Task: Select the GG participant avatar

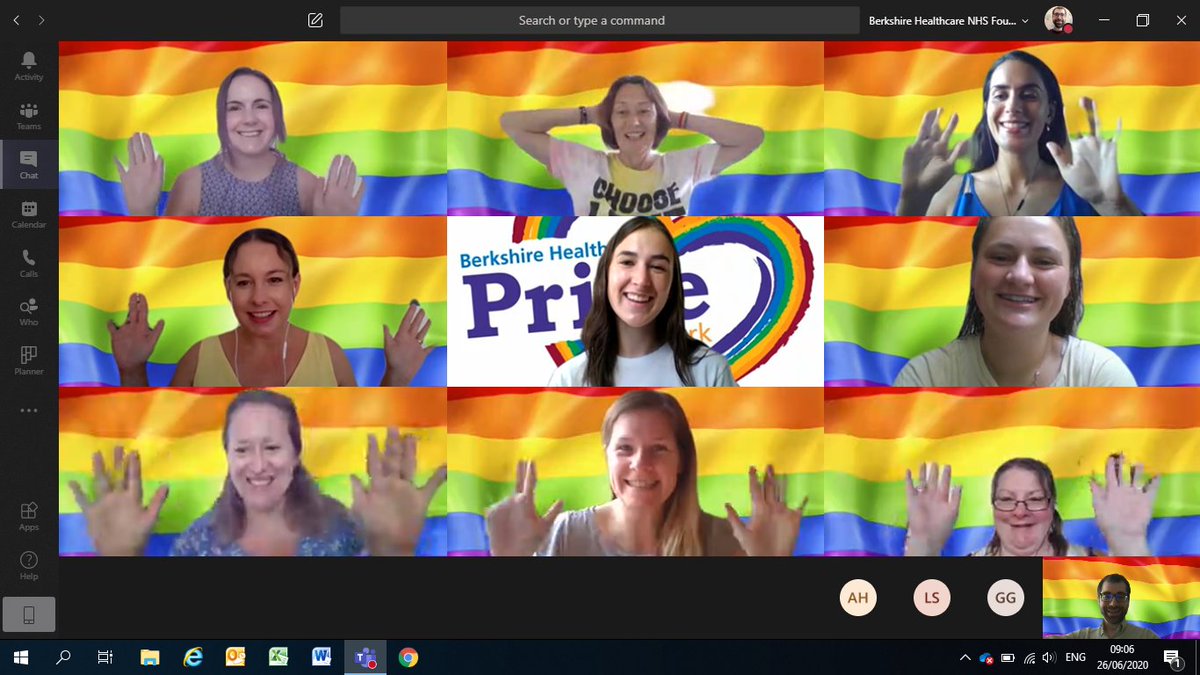Action: coord(1005,598)
